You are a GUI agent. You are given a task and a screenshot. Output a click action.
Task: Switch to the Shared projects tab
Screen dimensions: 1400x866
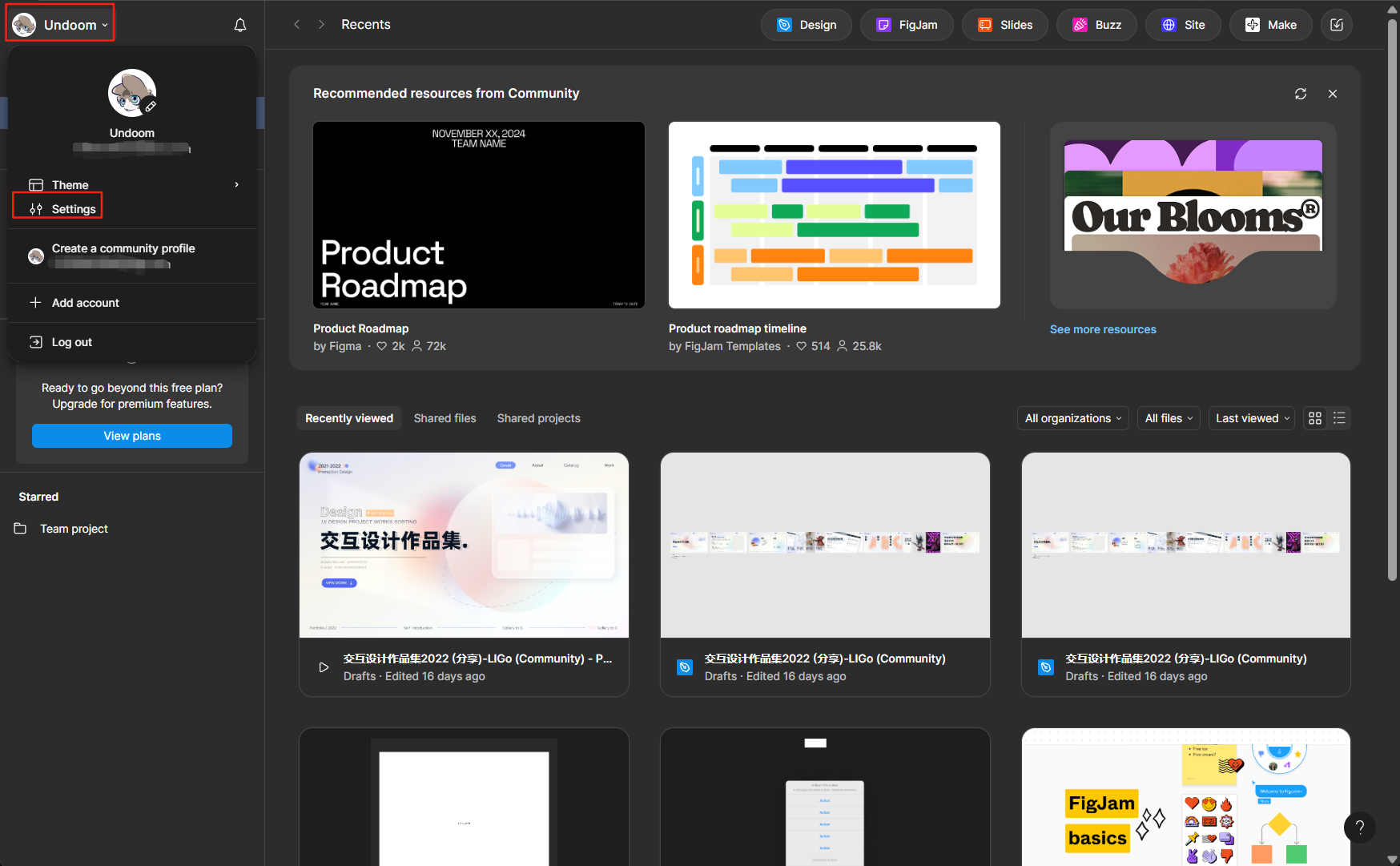(539, 418)
